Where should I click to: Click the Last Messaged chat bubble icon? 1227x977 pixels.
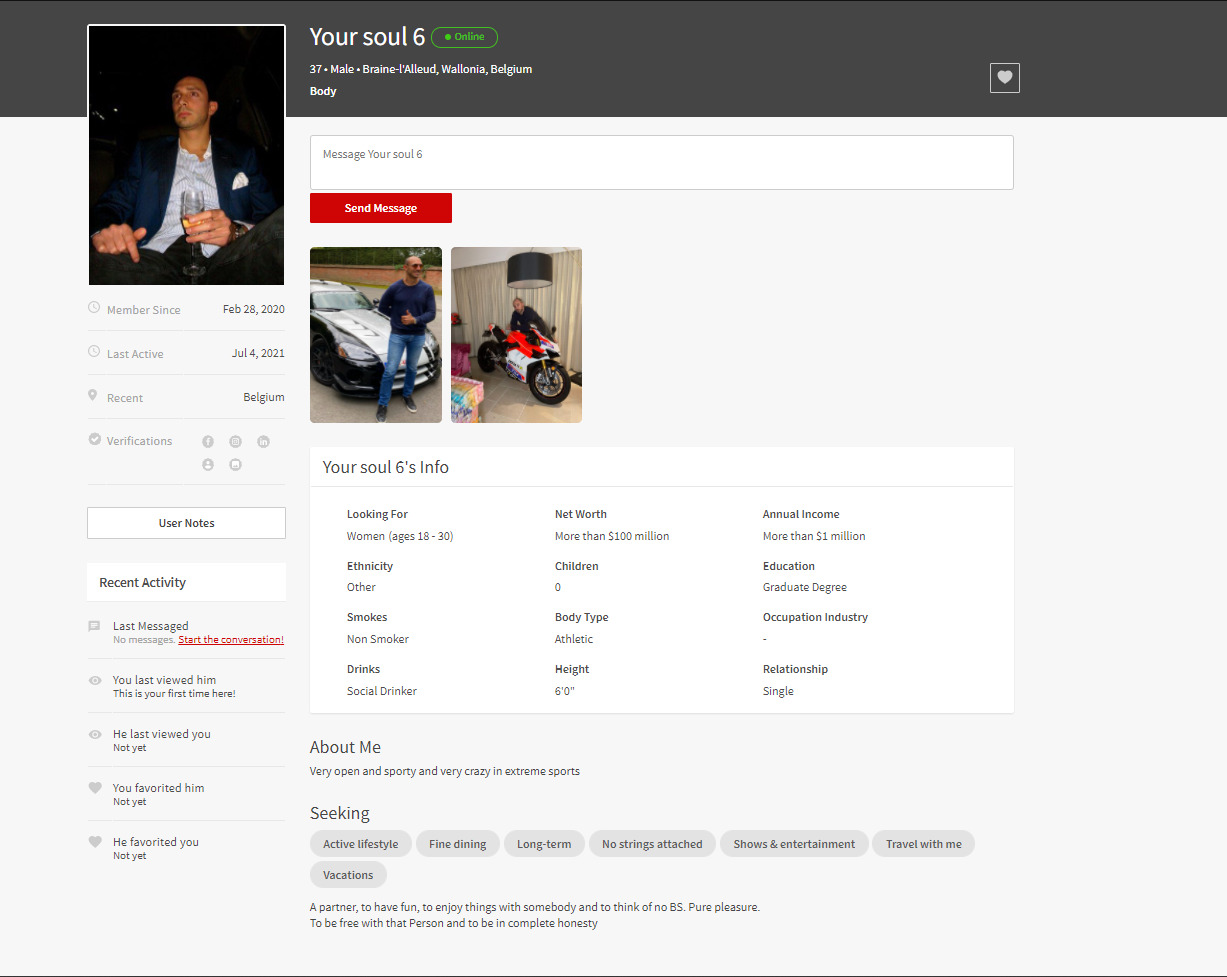point(95,627)
